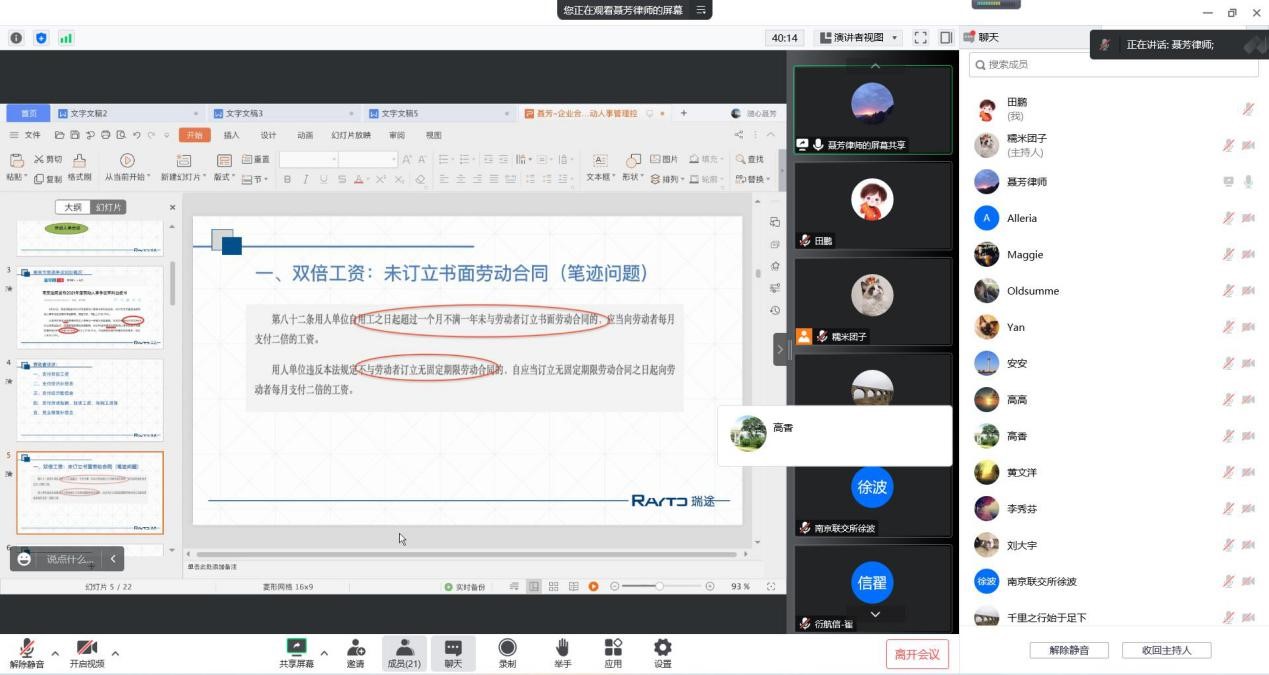The height and width of the screenshot is (675, 1269).
Task: Click the Bold B icon in WPS ribbon
Action: [x=287, y=180]
